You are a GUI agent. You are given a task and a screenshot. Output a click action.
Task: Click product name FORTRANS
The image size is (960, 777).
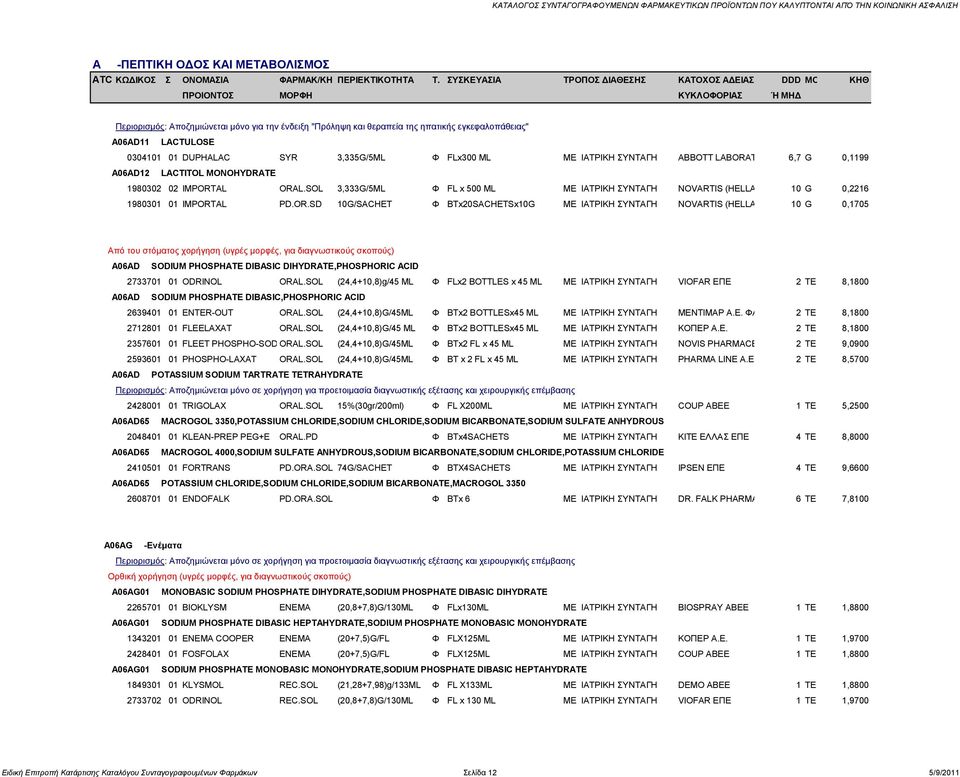coord(206,468)
